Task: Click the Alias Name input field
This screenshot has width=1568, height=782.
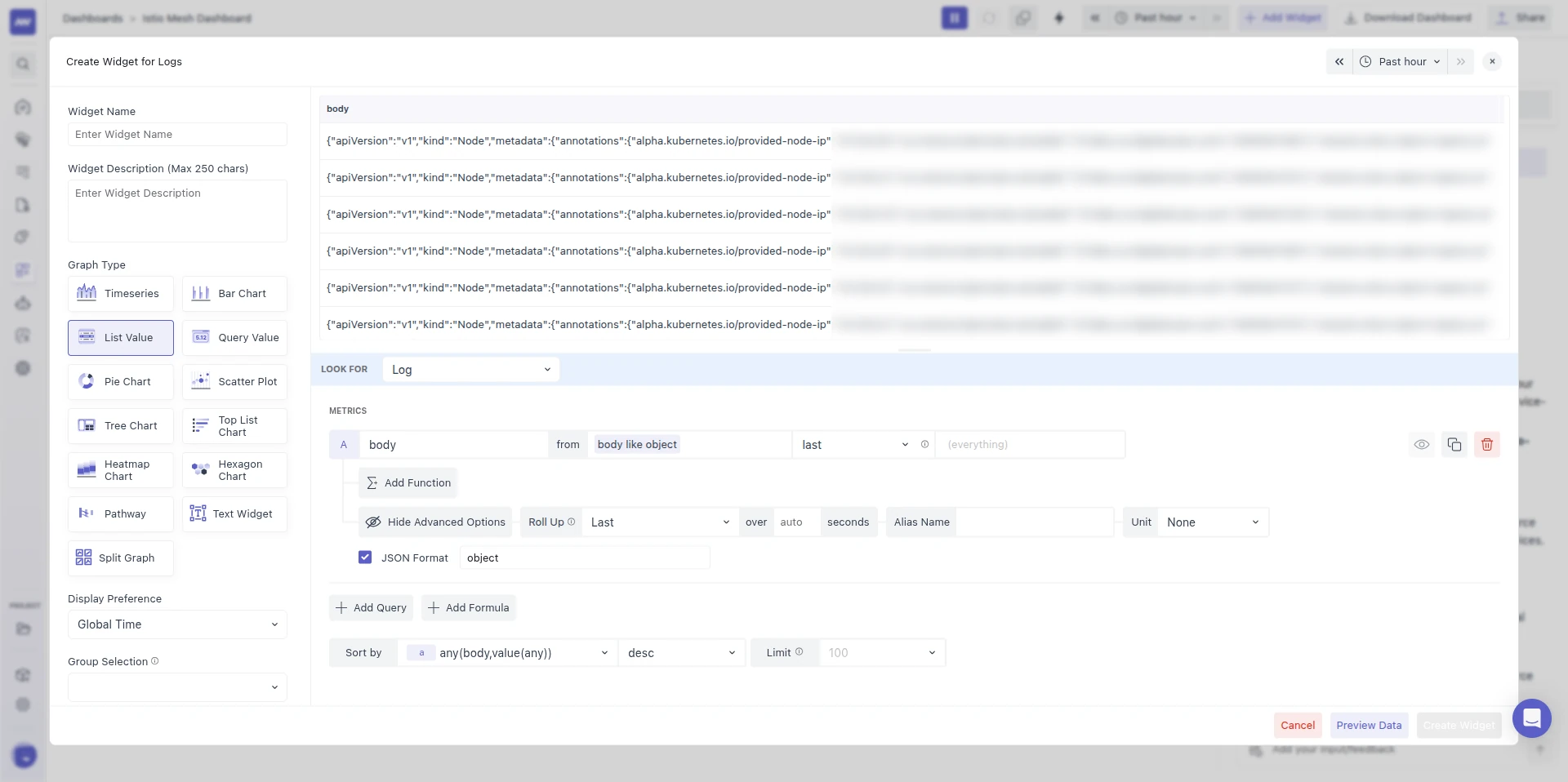Action: tap(1034, 522)
